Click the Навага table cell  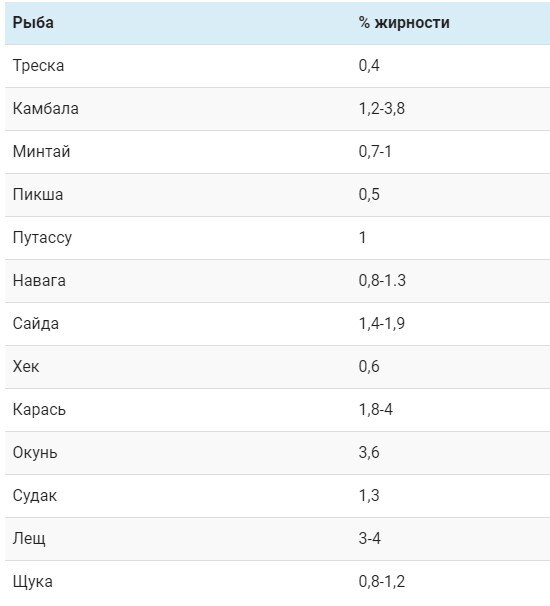click(x=39, y=280)
